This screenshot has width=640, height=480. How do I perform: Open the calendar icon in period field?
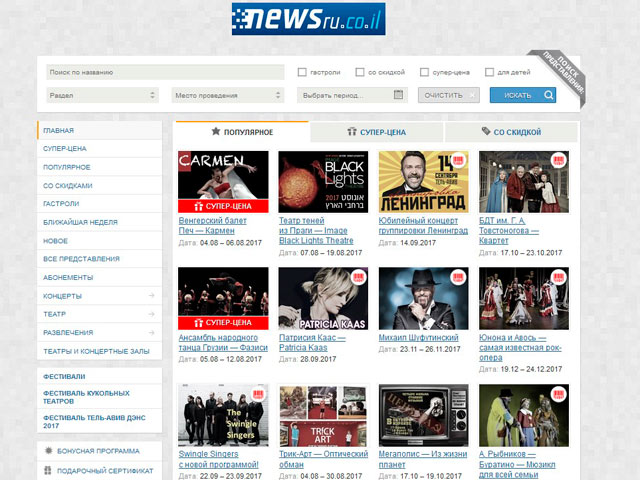click(398, 95)
